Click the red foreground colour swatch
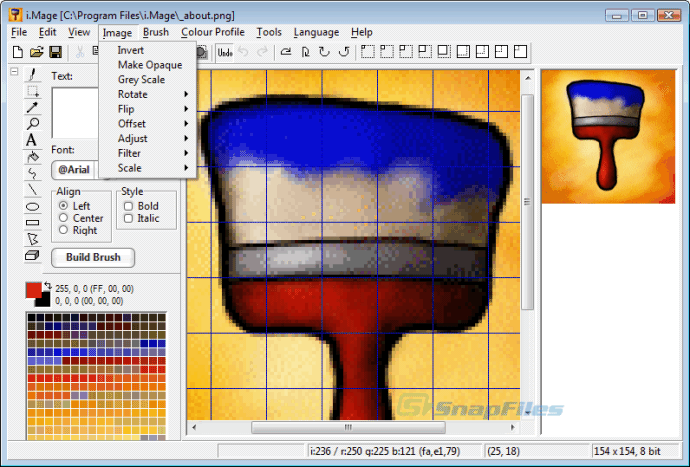The height and width of the screenshot is (467, 690). click(x=33, y=290)
